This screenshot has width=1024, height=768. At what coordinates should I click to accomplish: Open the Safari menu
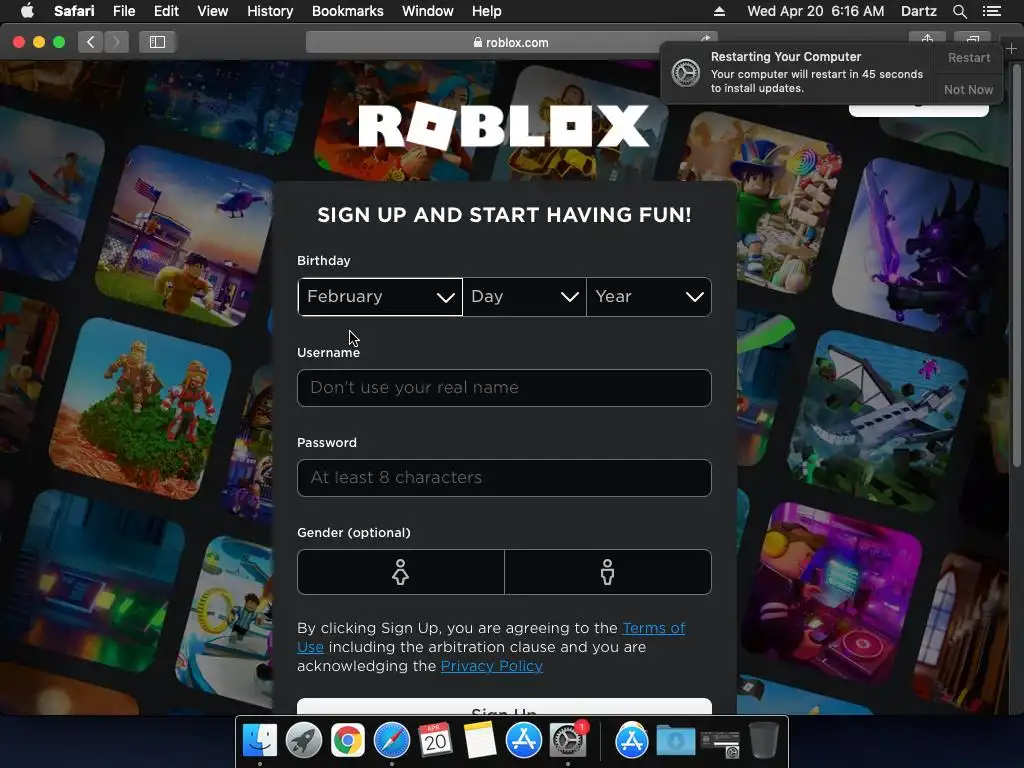(74, 11)
